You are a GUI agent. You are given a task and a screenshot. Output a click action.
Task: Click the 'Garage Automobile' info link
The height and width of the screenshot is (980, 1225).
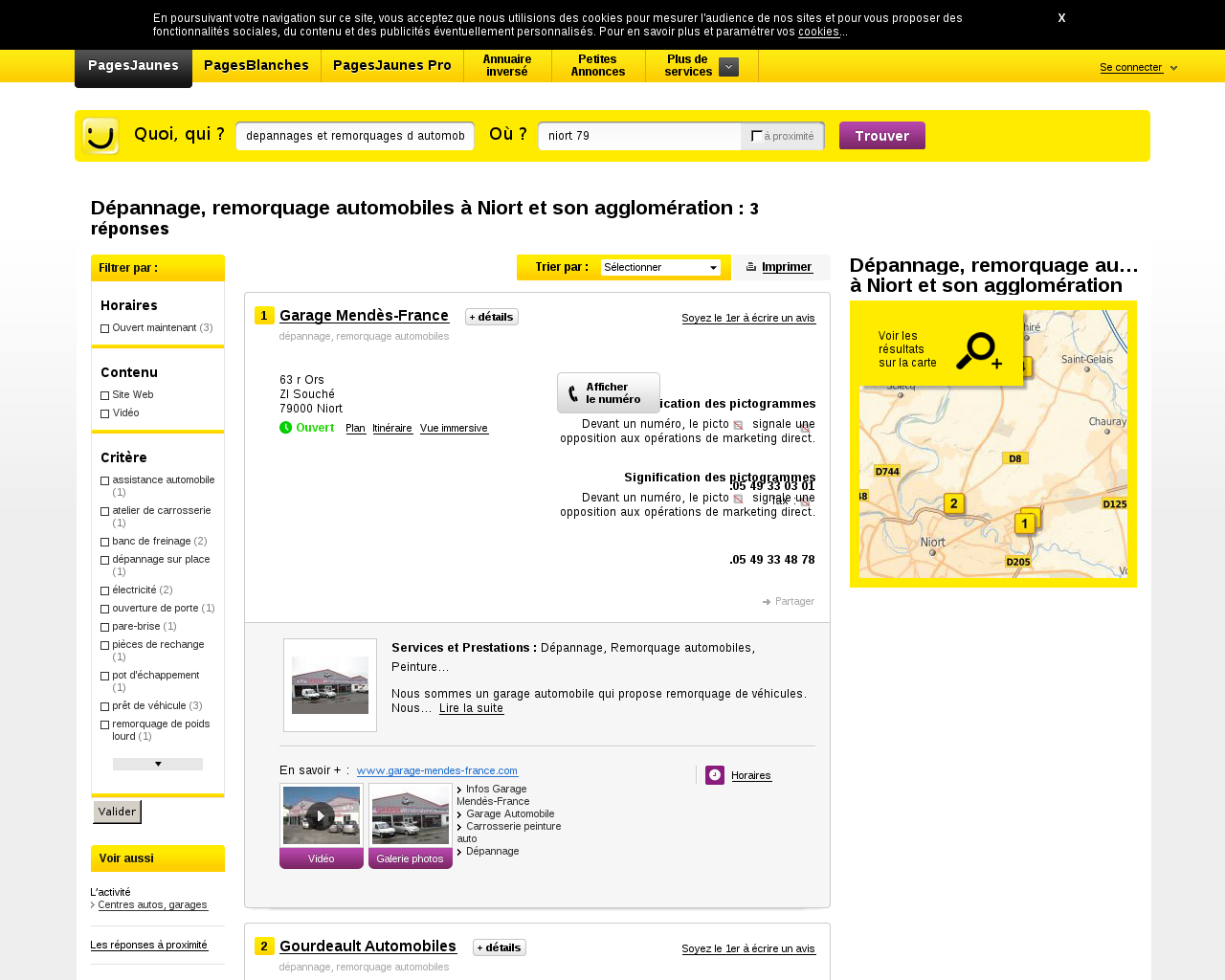click(x=510, y=813)
